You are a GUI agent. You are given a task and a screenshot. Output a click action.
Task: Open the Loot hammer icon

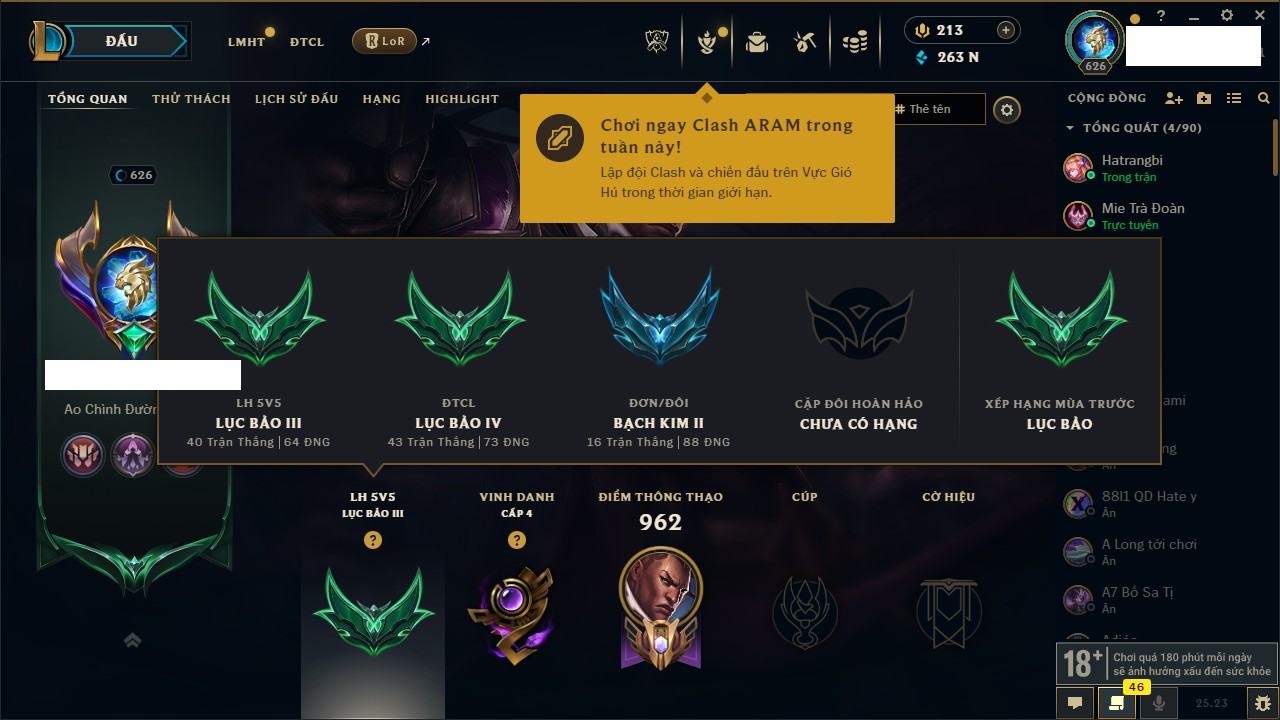(x=805, y=41)
